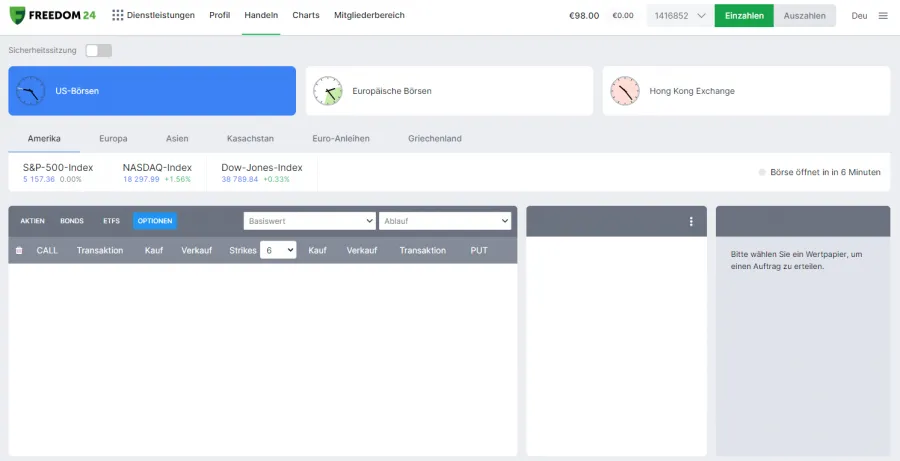The height and width of the screenshot is (461, 900).
Task: Open the hamburger menu at top right
Action: (883, 16)
